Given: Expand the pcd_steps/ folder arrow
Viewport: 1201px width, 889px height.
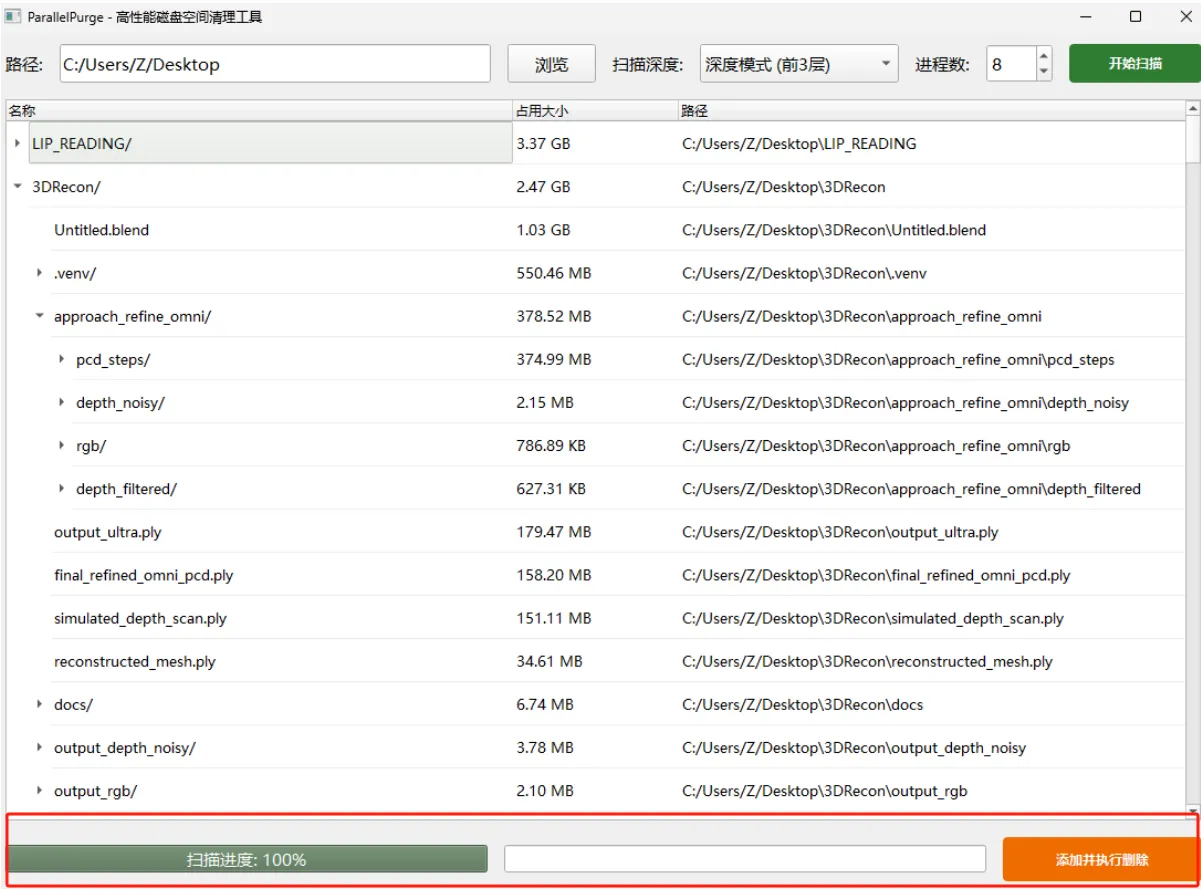Looking at the screenshot, I should [61, 358].
